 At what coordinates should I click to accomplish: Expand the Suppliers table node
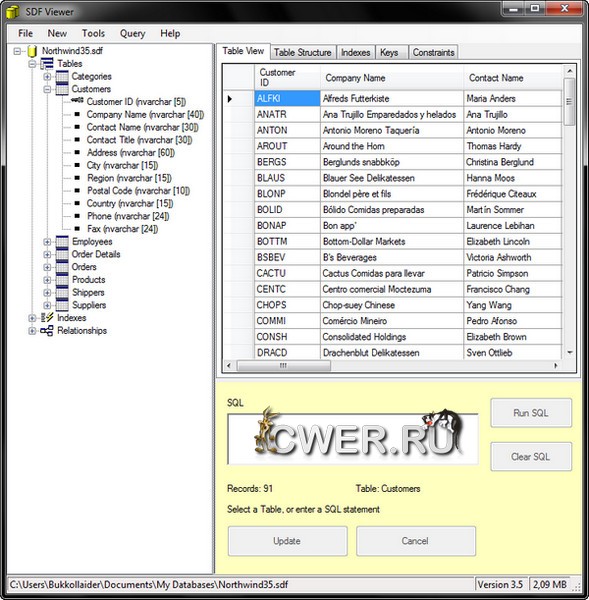[x=47, y=305]
